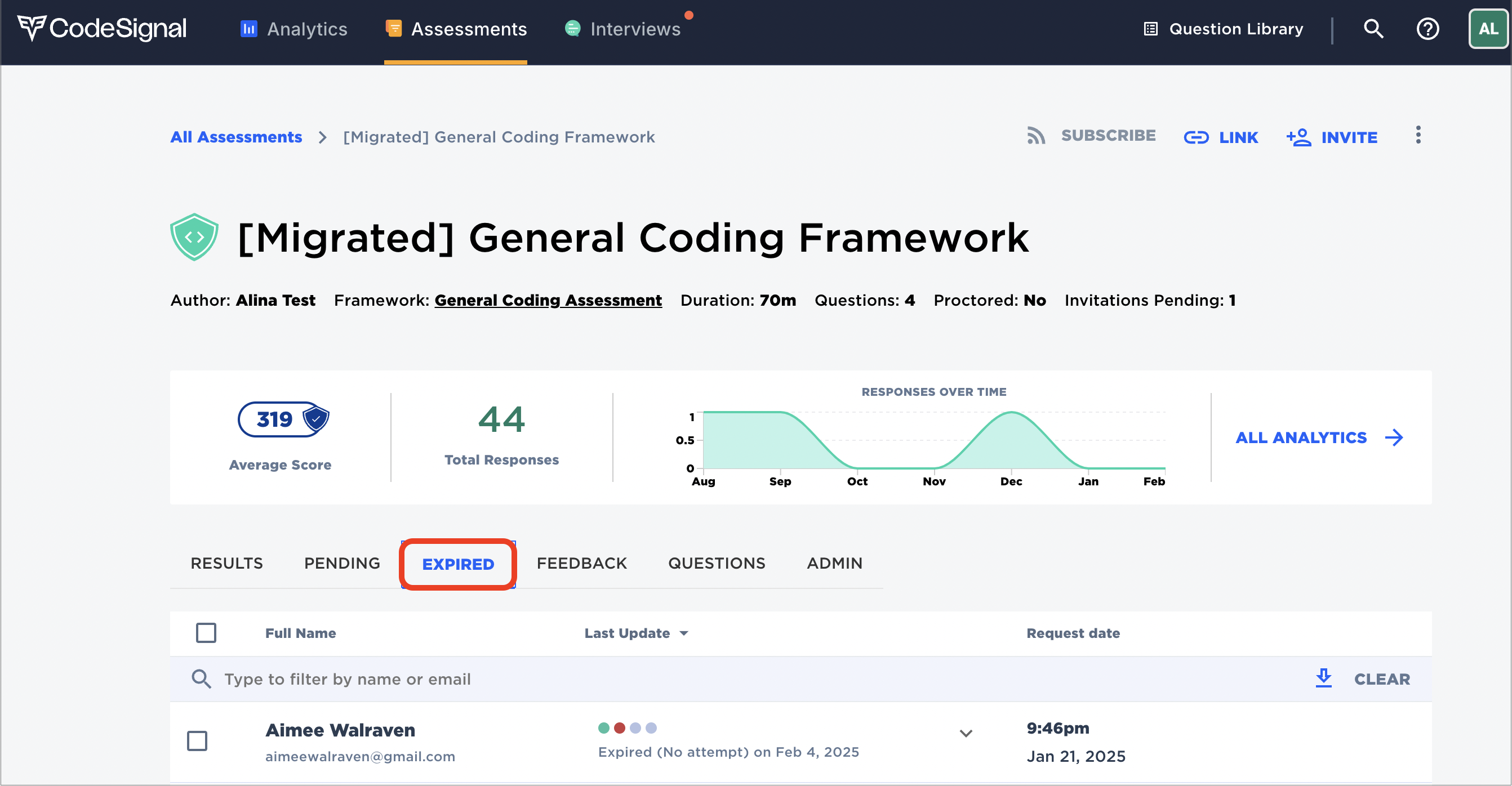This screenshot has width=1512, height=786.
Task: Click the green status dot for Aimee
Action: [x=603, y=728]
